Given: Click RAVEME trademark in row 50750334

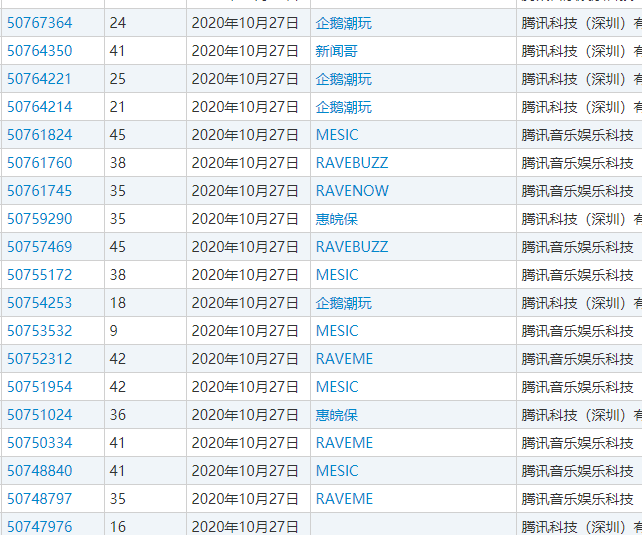Looking at the screenshot, I should tap(344, 443).
